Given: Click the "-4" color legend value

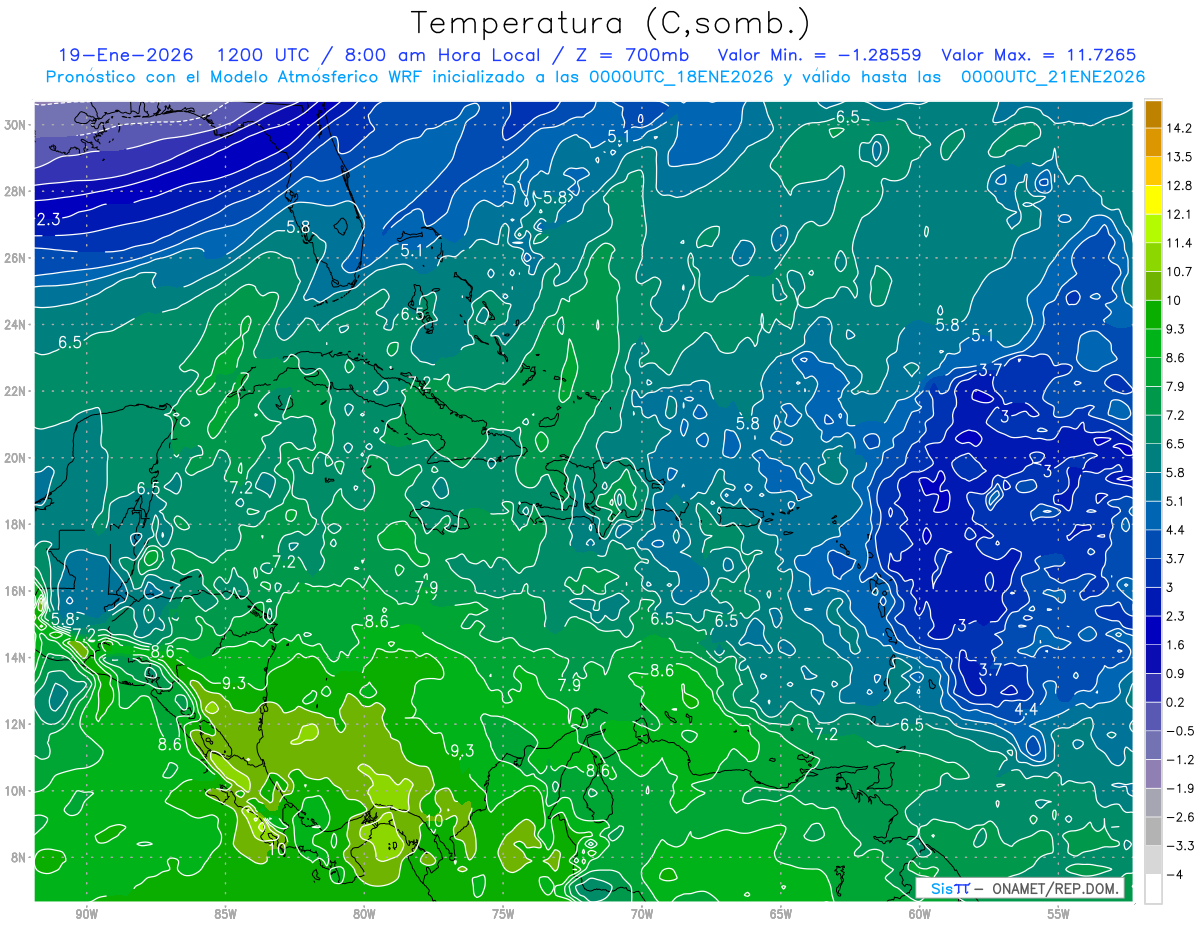Looking at the screenshot, I should pos(1176,875).
